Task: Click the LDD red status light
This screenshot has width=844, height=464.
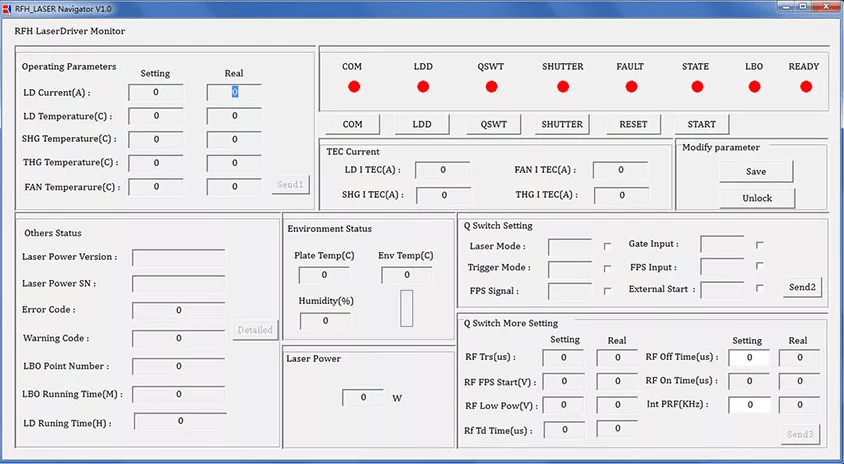Action: (423, 87)
